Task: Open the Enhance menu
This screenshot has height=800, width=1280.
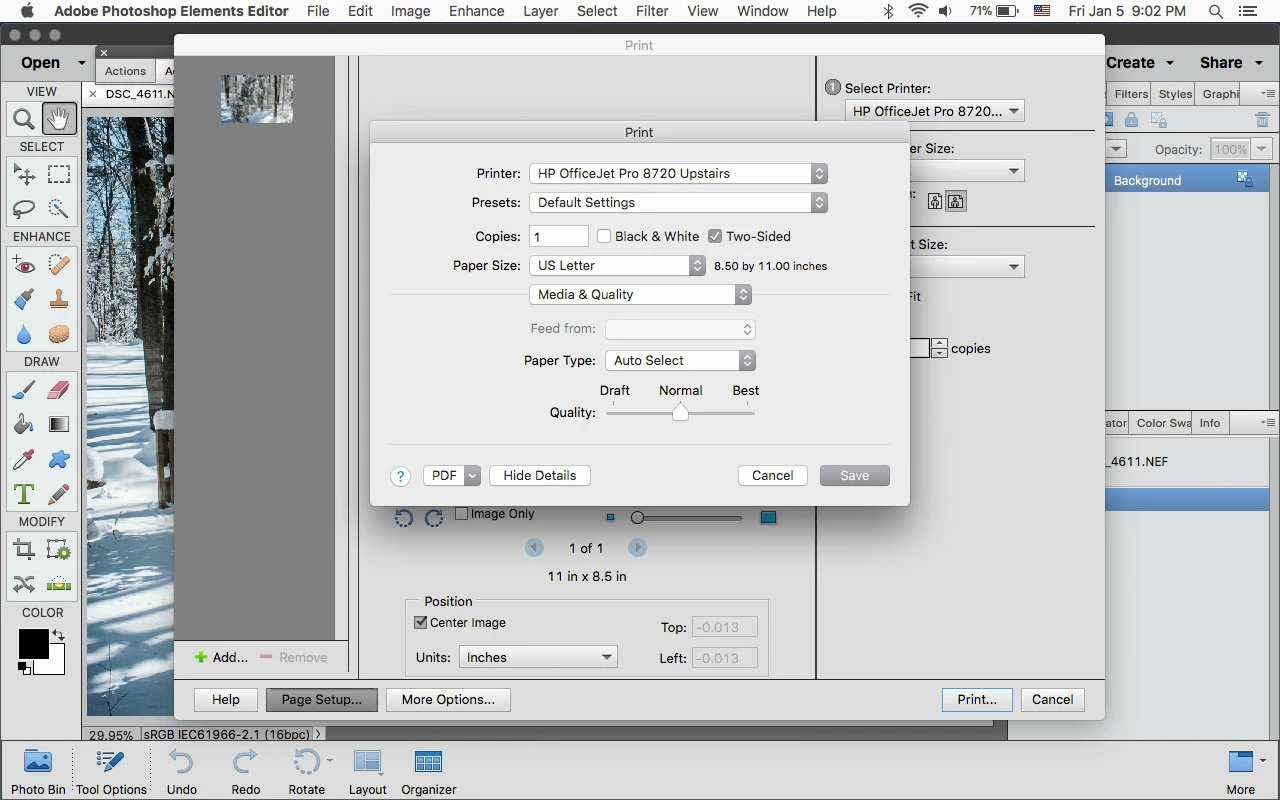Action: coord(476,11)
